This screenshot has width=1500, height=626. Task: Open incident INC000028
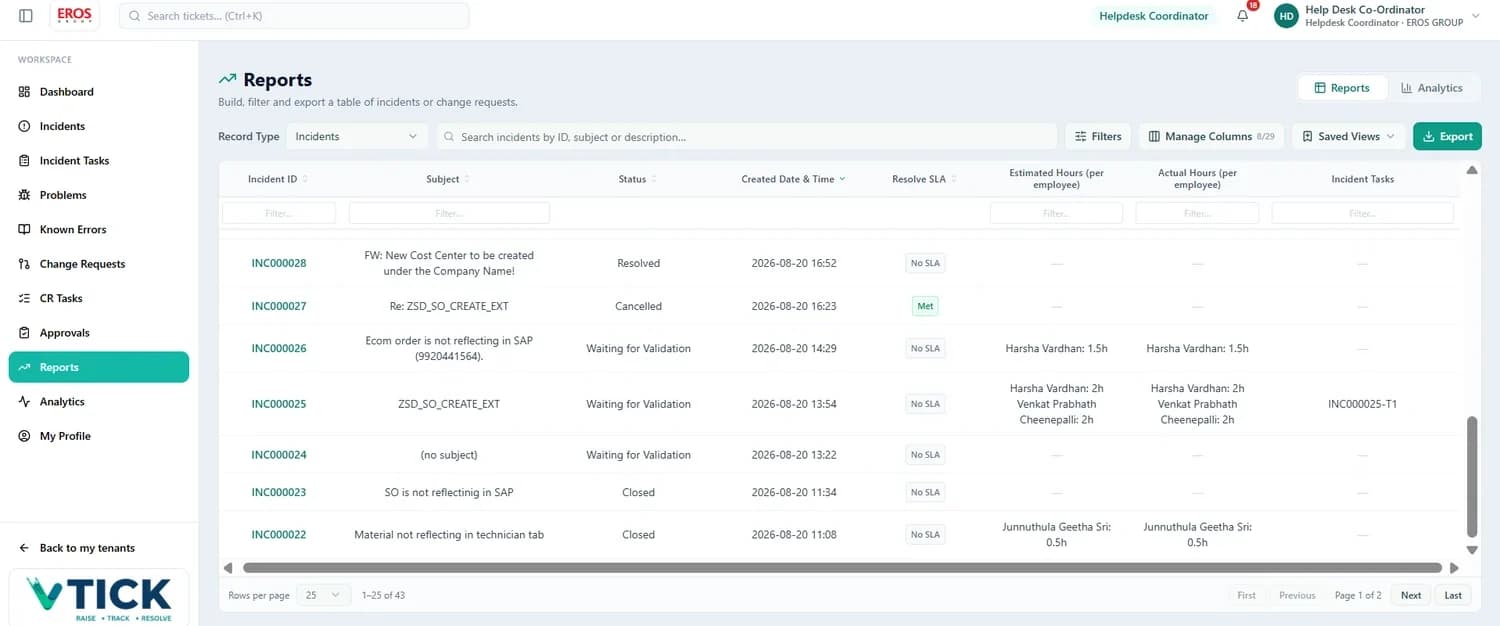click(x=279, y=264)
